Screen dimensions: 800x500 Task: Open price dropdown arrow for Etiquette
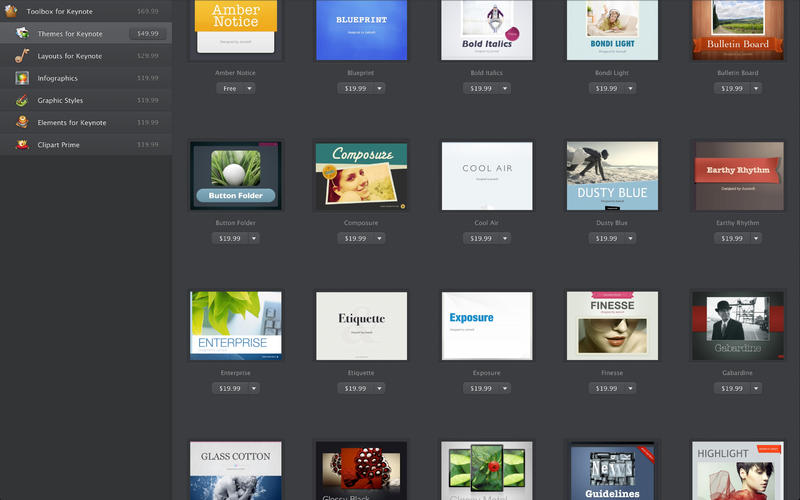[x=380, y=388]
